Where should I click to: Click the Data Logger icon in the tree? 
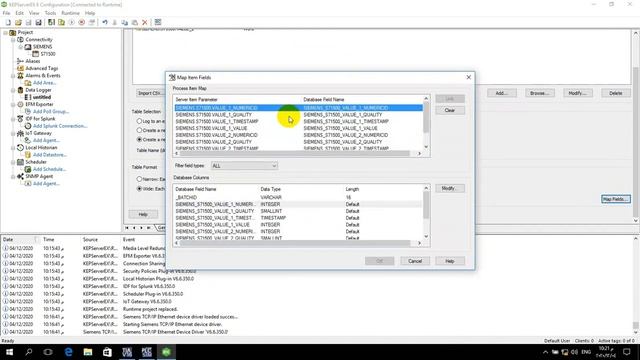(x=20, y=90)
